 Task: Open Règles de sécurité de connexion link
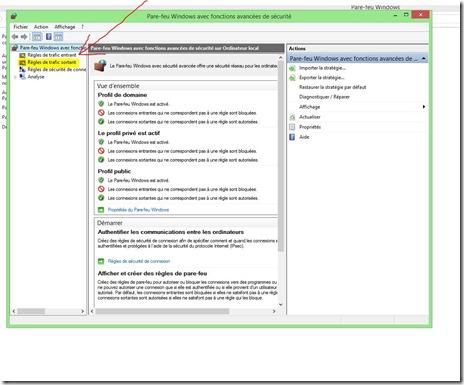tap(139, 261)
